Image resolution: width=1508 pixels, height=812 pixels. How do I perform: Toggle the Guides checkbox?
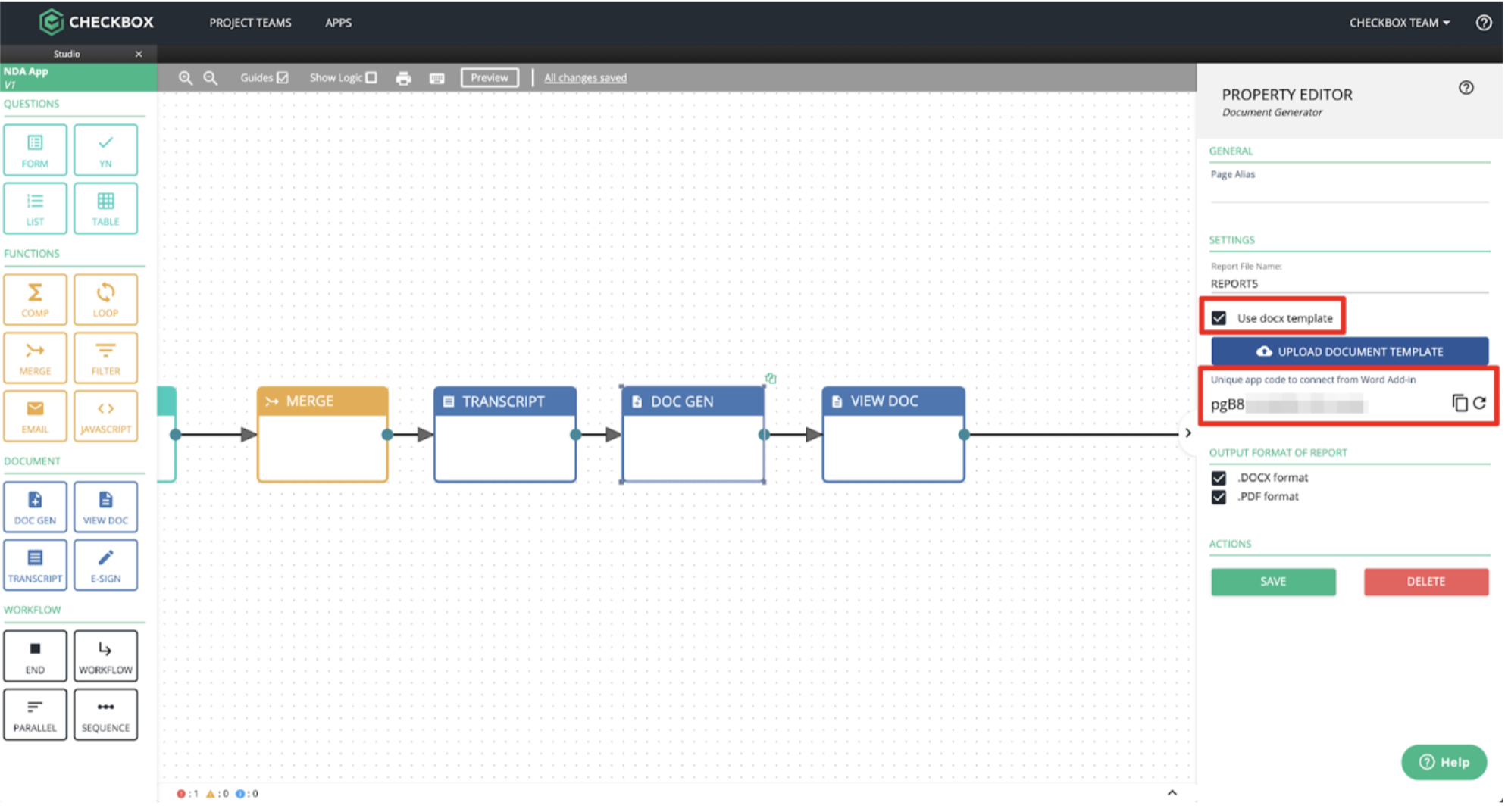point(283,77)
